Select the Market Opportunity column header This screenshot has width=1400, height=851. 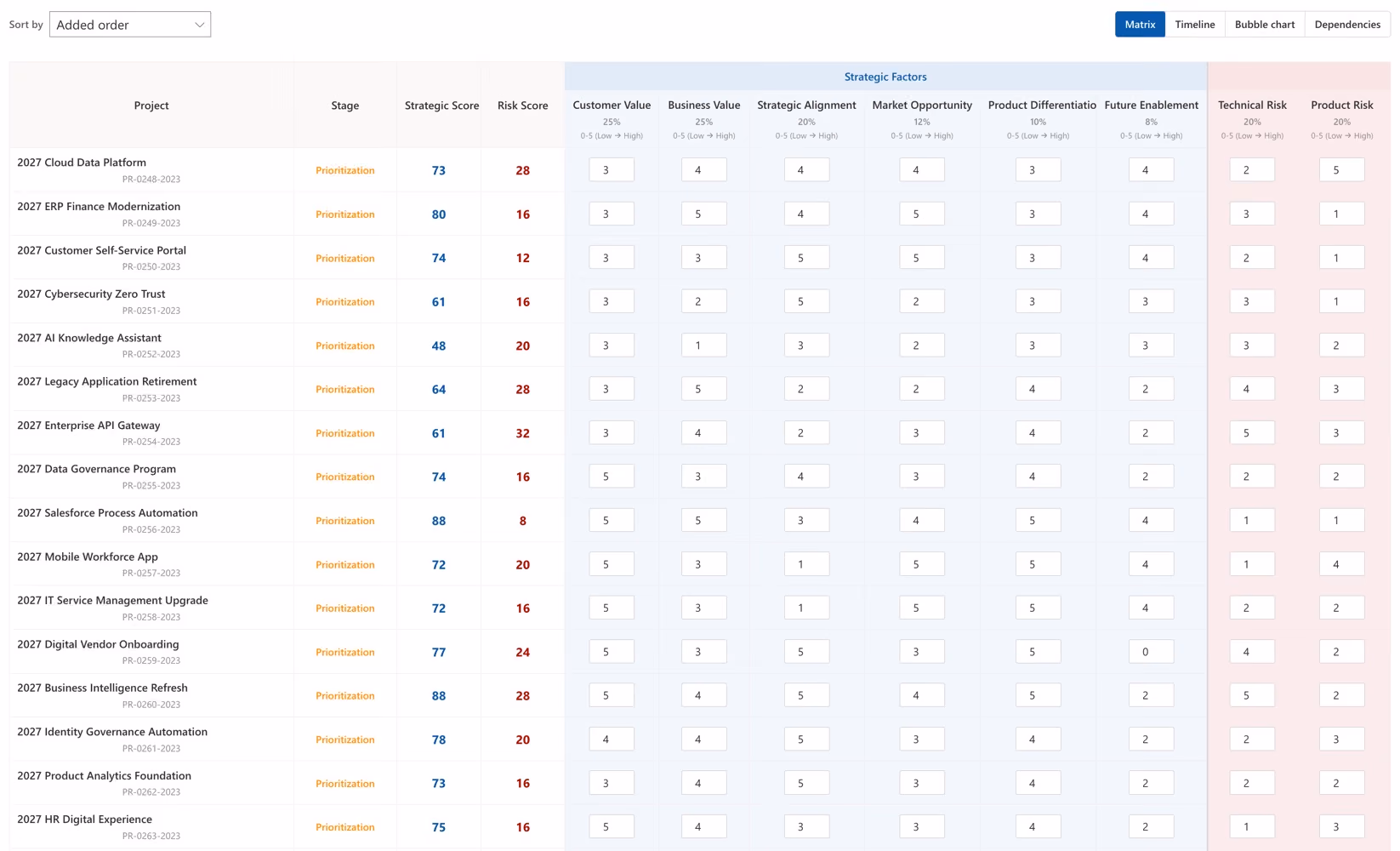pyautogui.click(x=922, y=105)
